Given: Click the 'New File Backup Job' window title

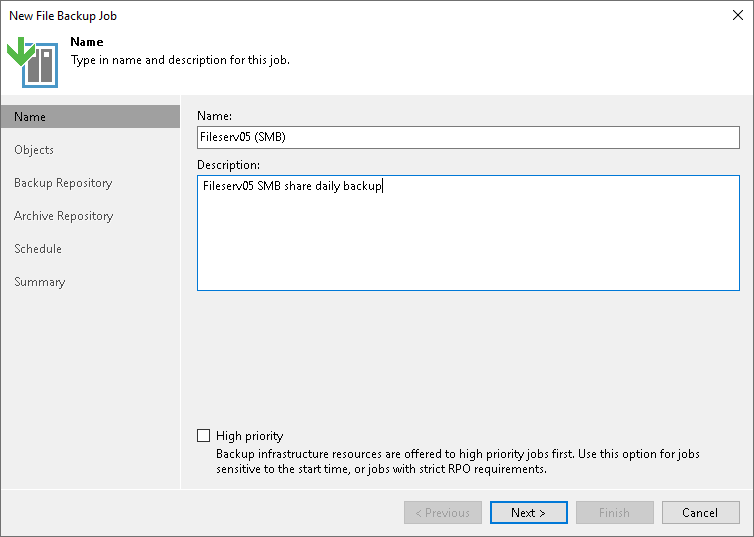Looking at the screenshot, I should tap(63, 16).
